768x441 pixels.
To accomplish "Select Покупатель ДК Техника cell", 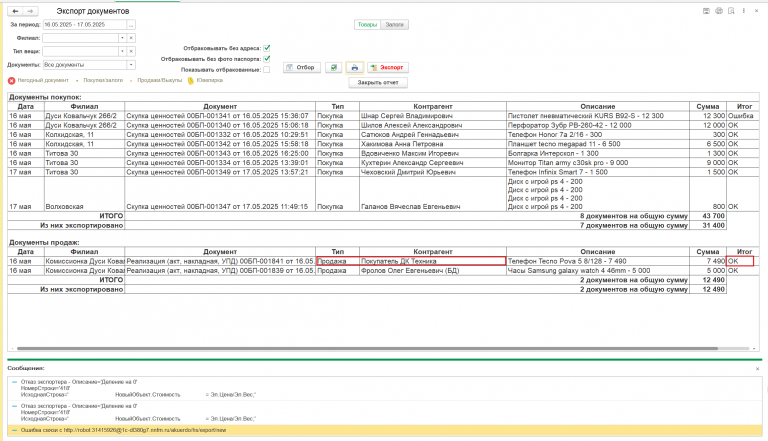I will (x=432, y=261).
